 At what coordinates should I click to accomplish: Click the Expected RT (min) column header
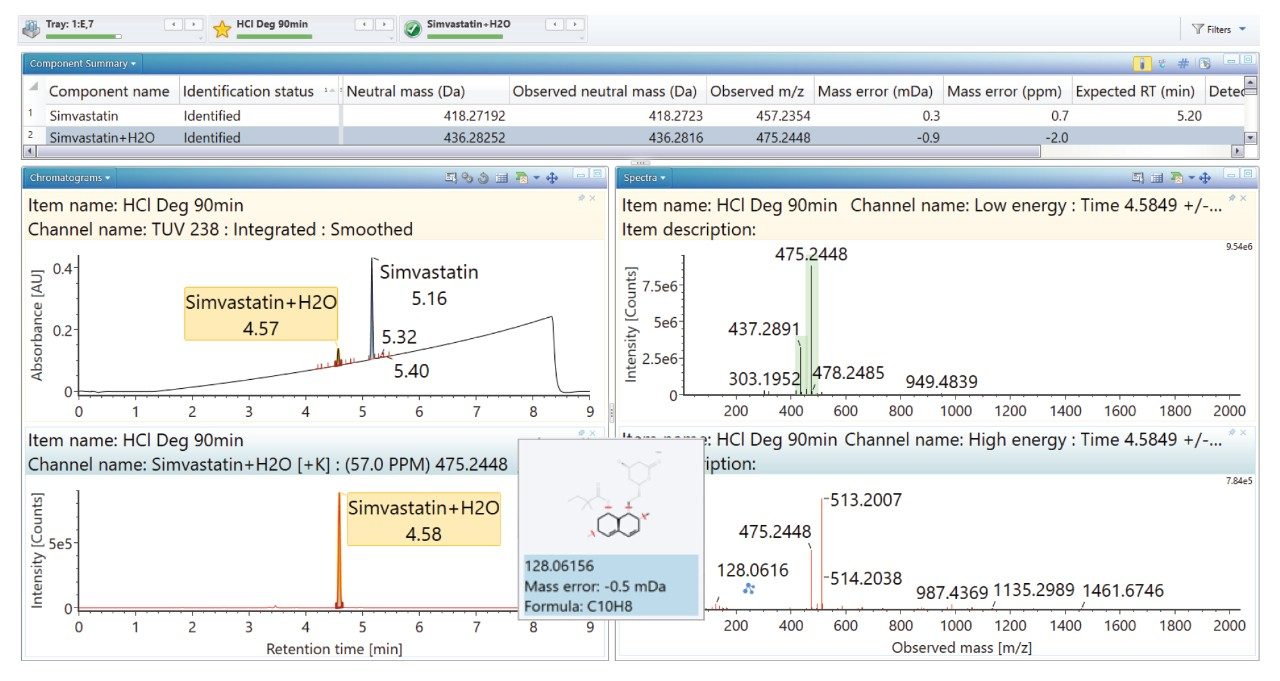click(x=1138, y=91)
